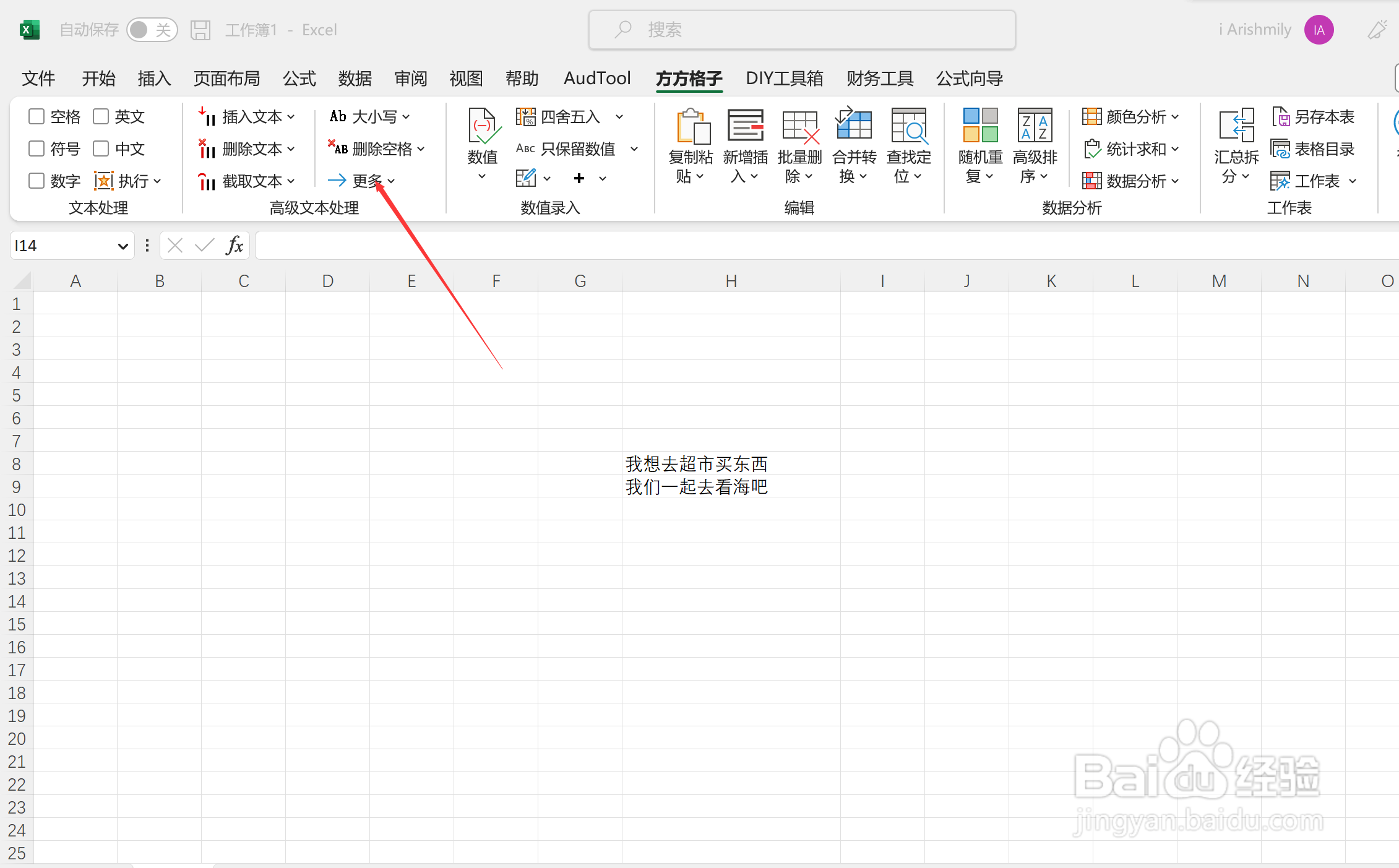Click the 统计求和 tool
The width and height of the screenshot is (1399, 868).
[x=1130, y=148]
